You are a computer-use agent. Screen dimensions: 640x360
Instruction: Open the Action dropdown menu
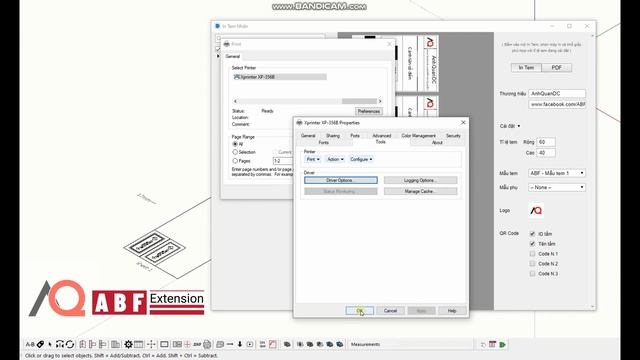tap(335, 159)
